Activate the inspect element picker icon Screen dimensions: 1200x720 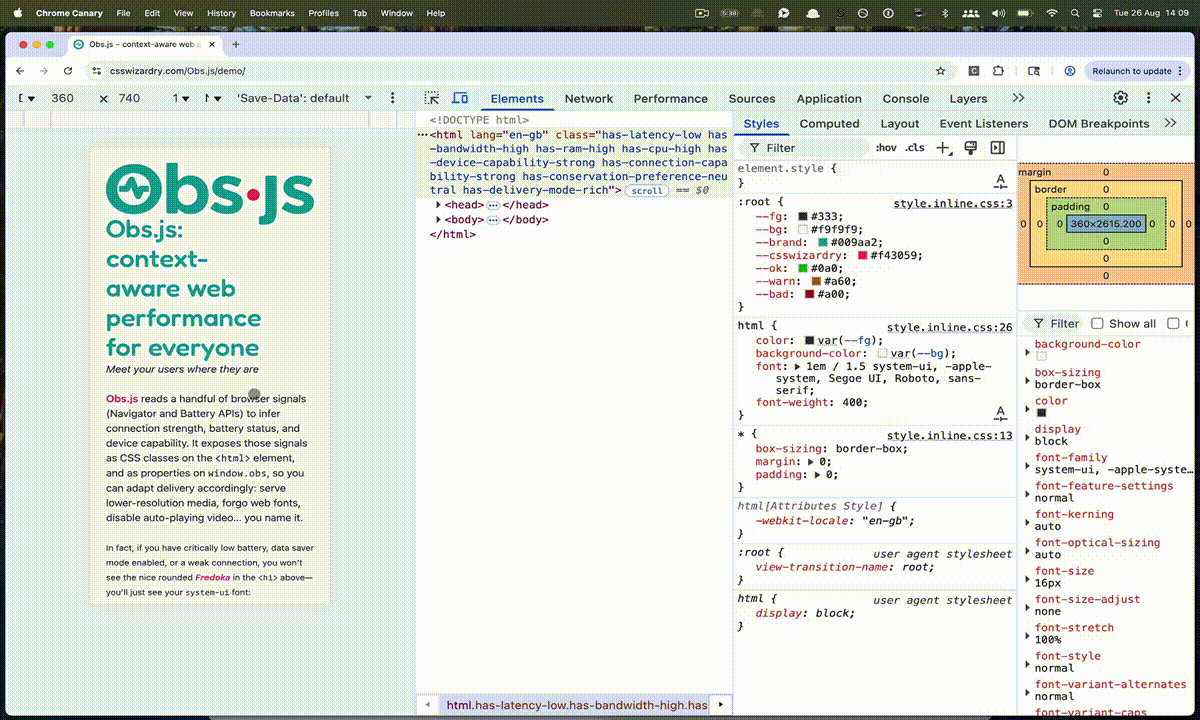(x=432, y=98)
